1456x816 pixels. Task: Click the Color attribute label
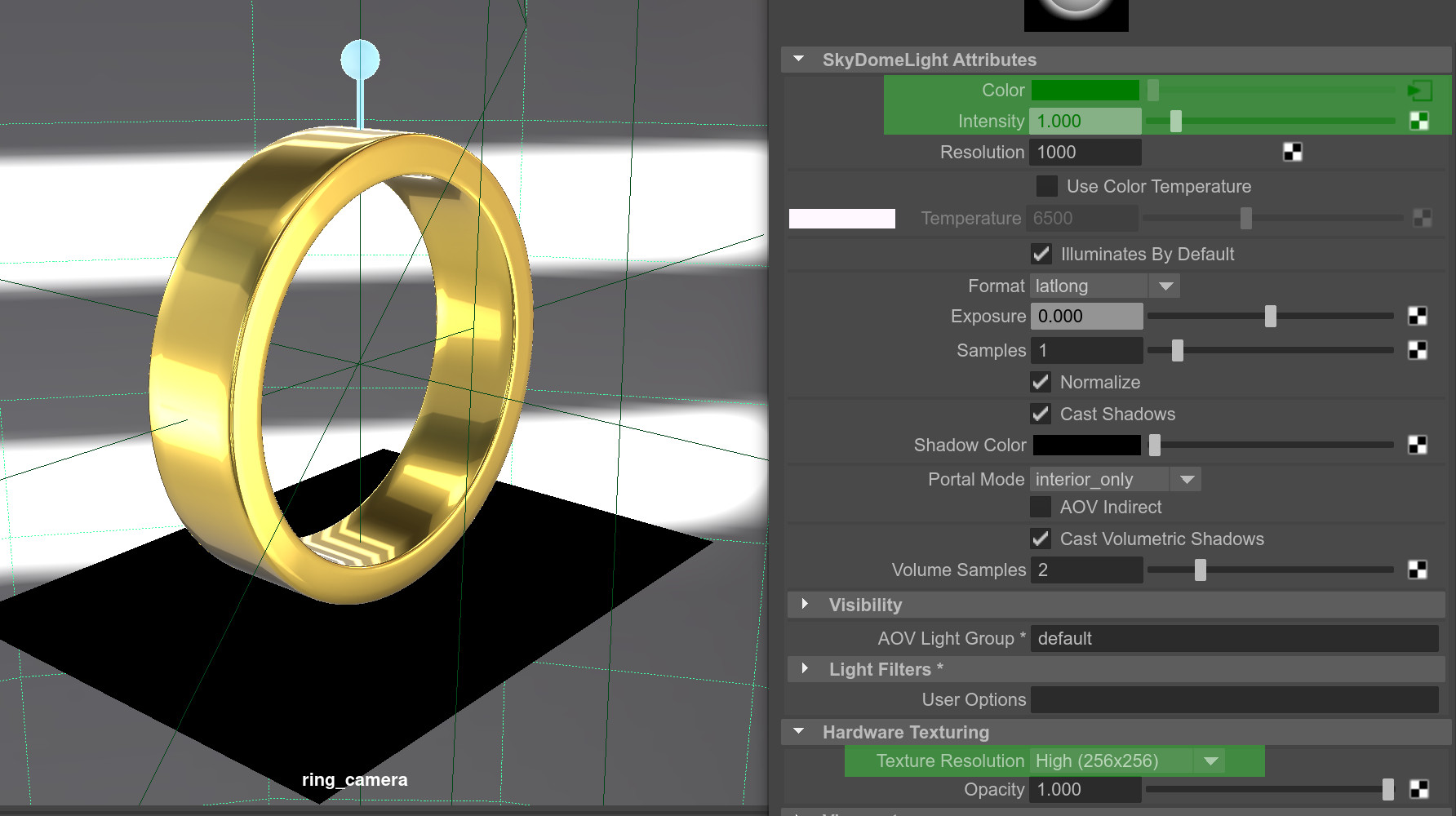point(1002,91)
